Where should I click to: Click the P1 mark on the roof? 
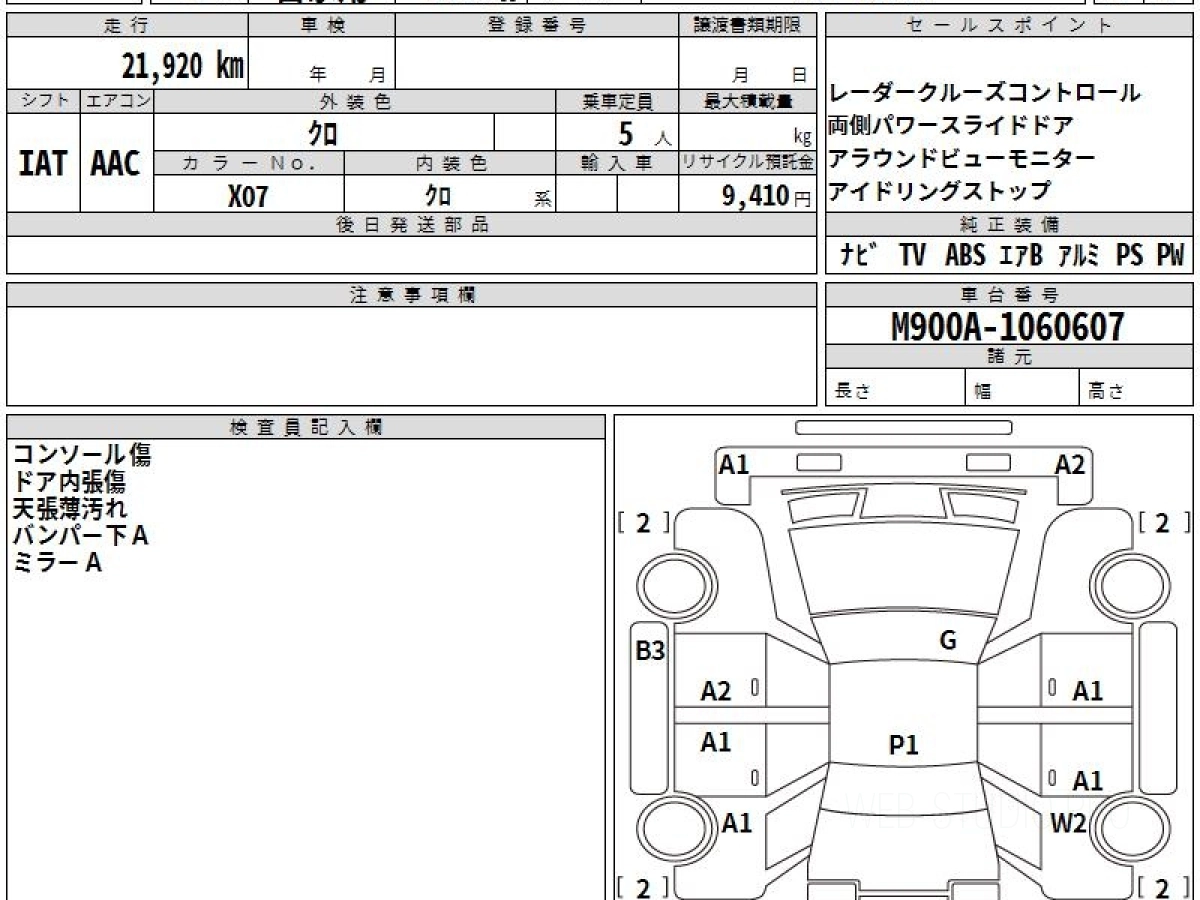(903, 744)
